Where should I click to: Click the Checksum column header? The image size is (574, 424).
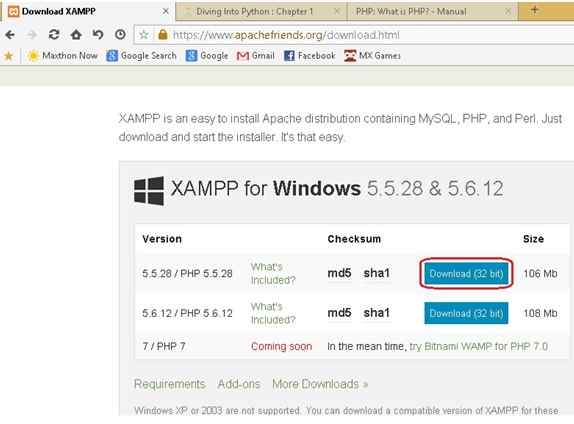(x=354, y=239)
